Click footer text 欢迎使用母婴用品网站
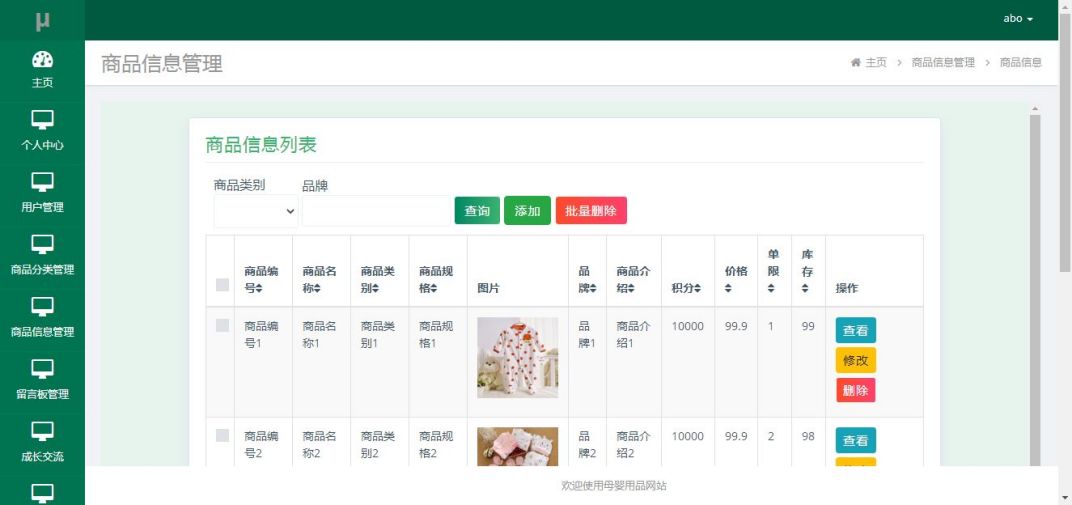 (x=614, y=486)
